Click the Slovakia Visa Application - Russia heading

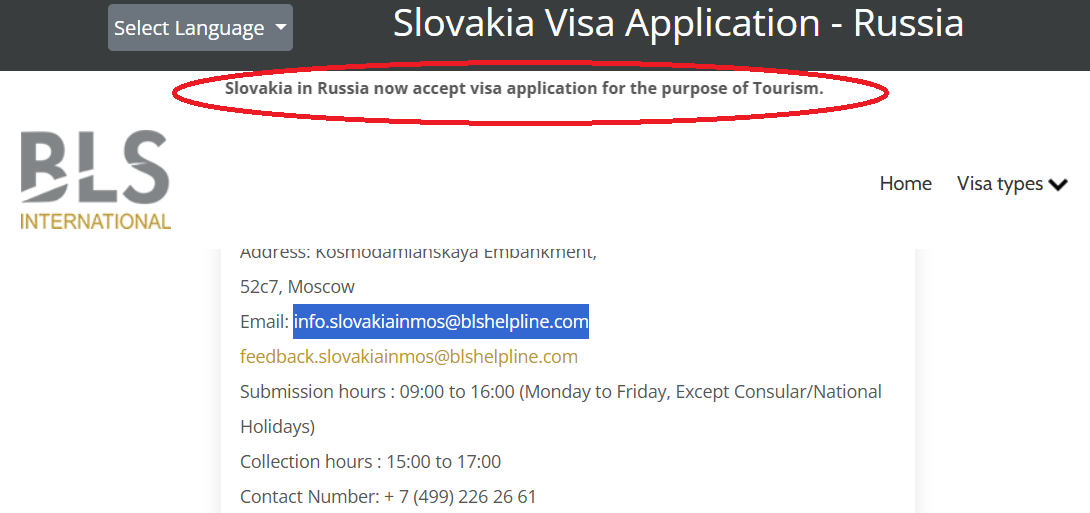point(678,24)
